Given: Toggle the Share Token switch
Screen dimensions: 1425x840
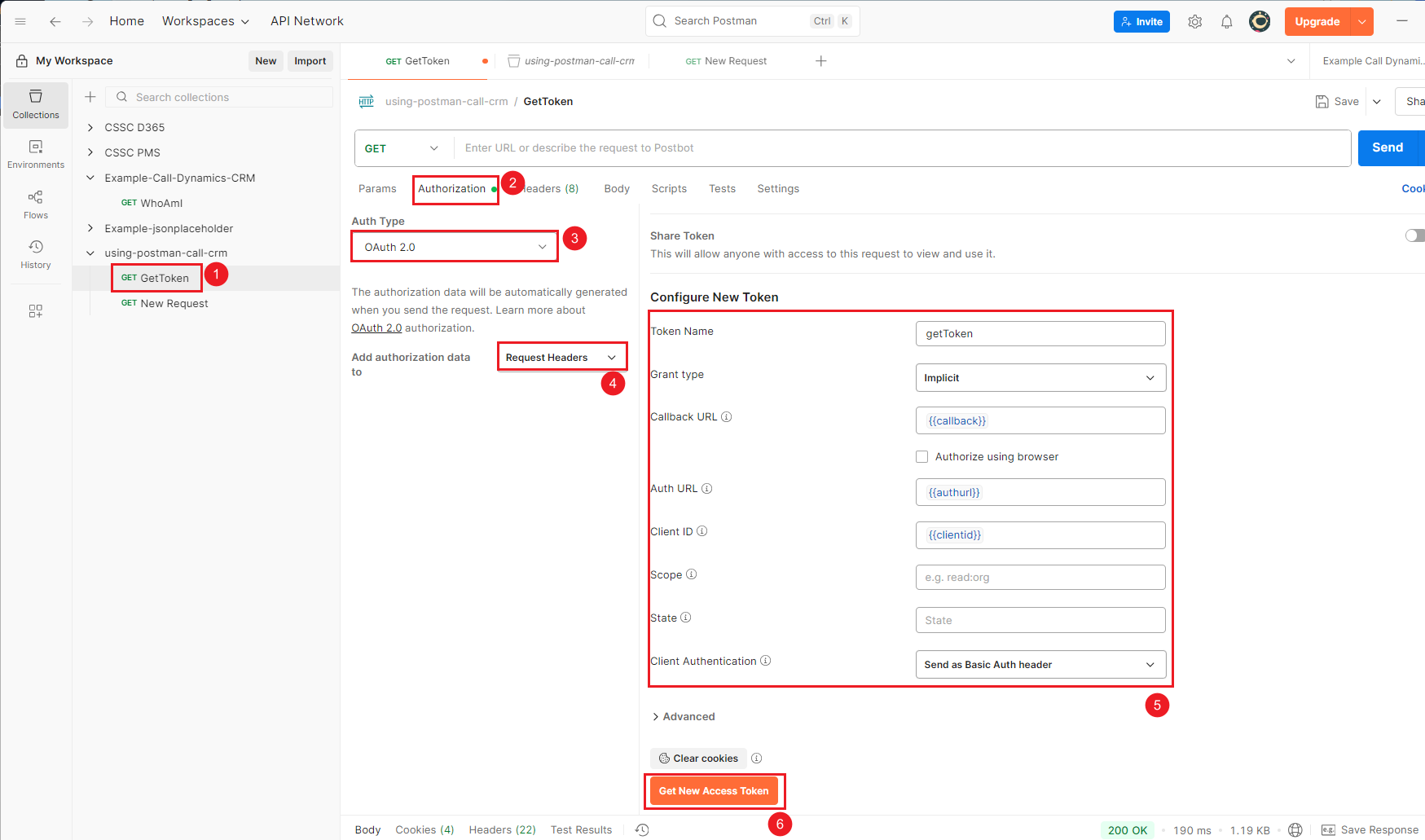Looking at the screenshot, I should click(1415, 235).
